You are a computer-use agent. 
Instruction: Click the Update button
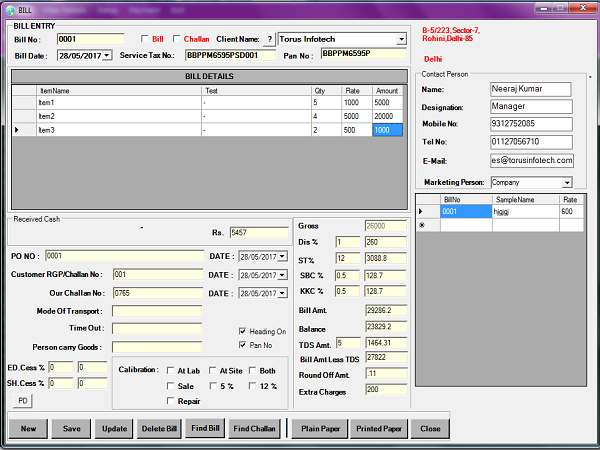[114, 429]
